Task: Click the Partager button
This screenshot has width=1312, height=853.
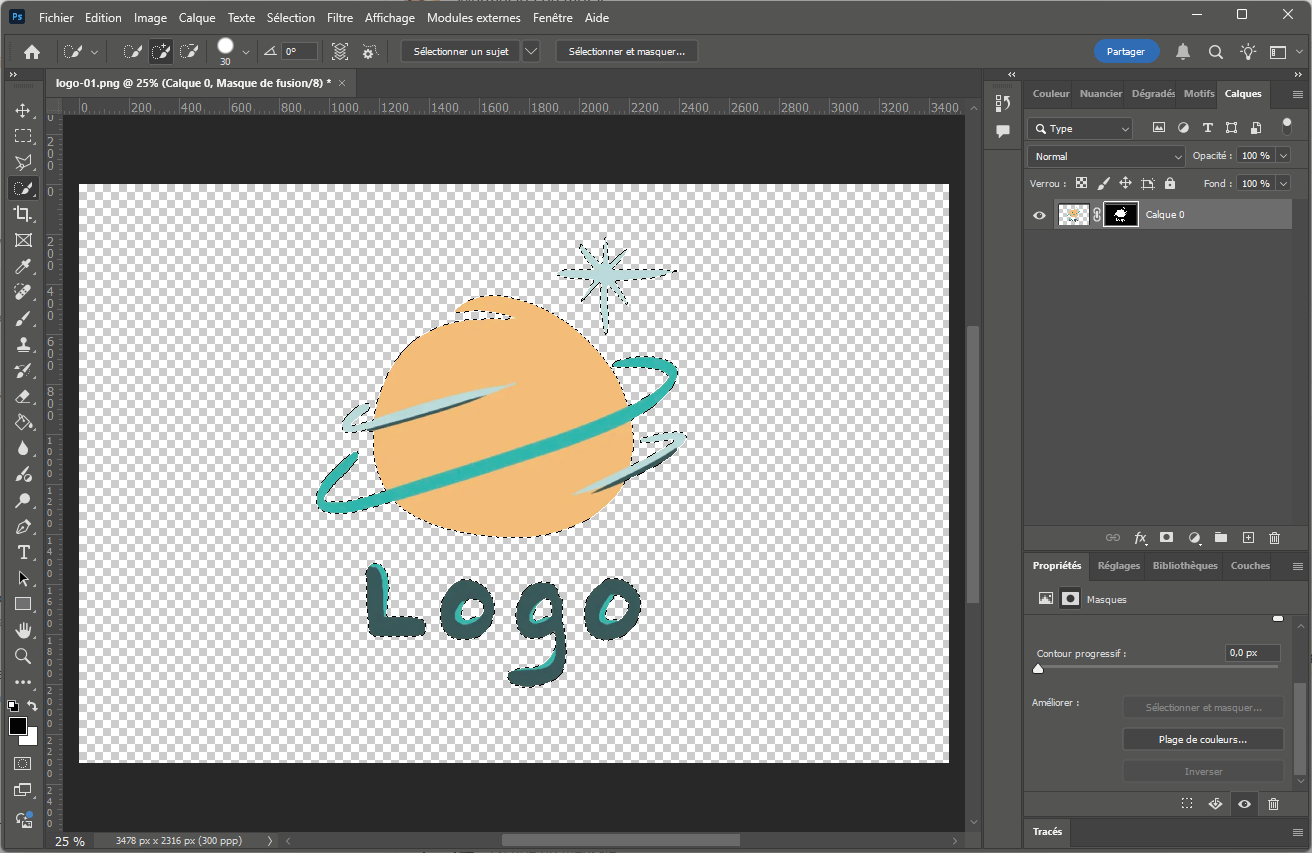Action: (x=1126, y=52)
